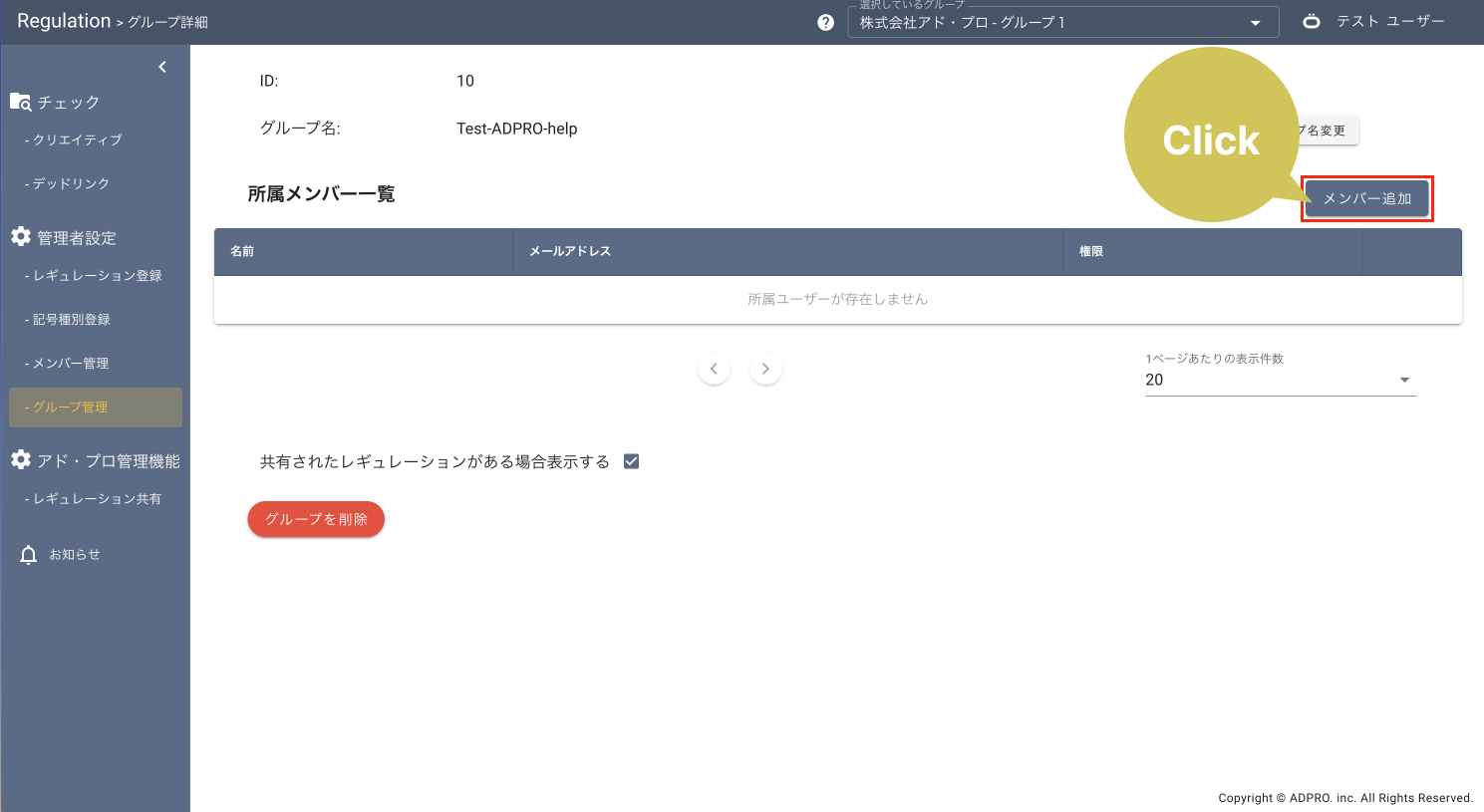Click the user avatar icon
This screenshot has width=1484, height=812.
click(x=1312, y=21)
